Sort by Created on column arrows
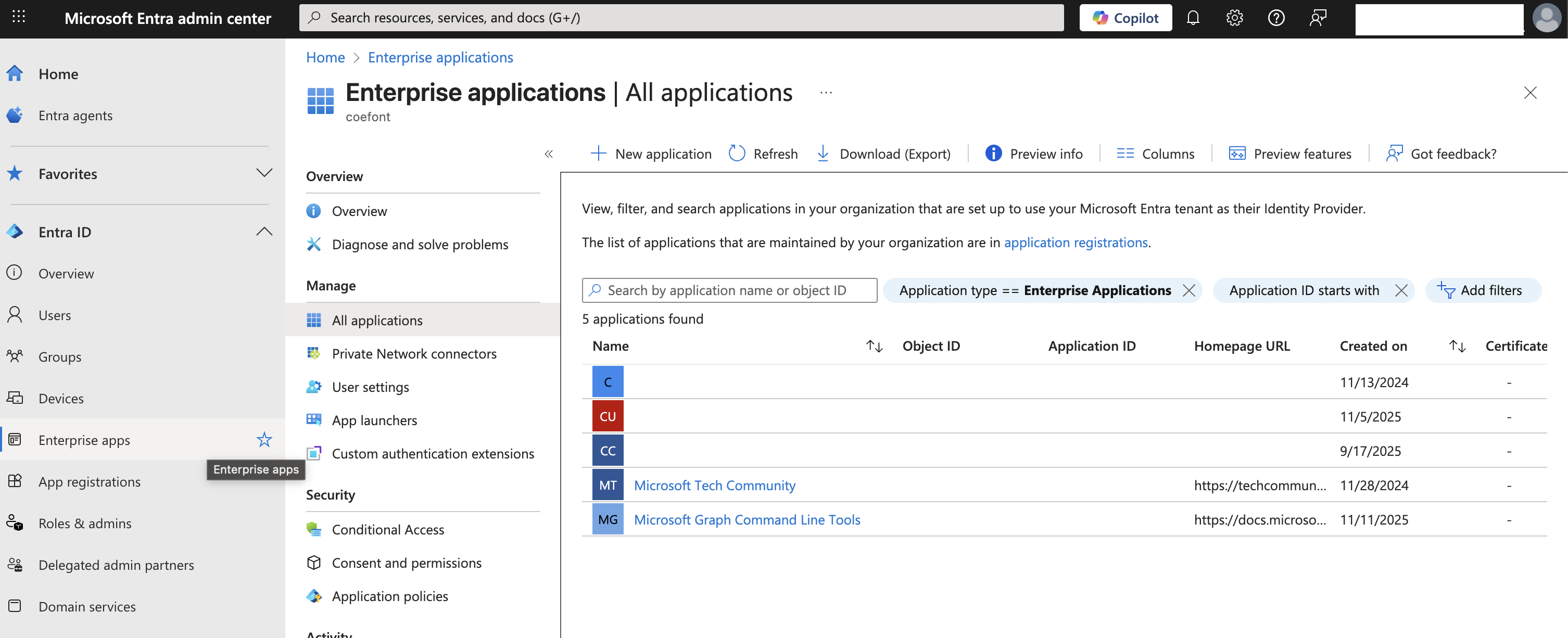The width and height of the screenshot is (1568, 638). tap(1457, 346)
